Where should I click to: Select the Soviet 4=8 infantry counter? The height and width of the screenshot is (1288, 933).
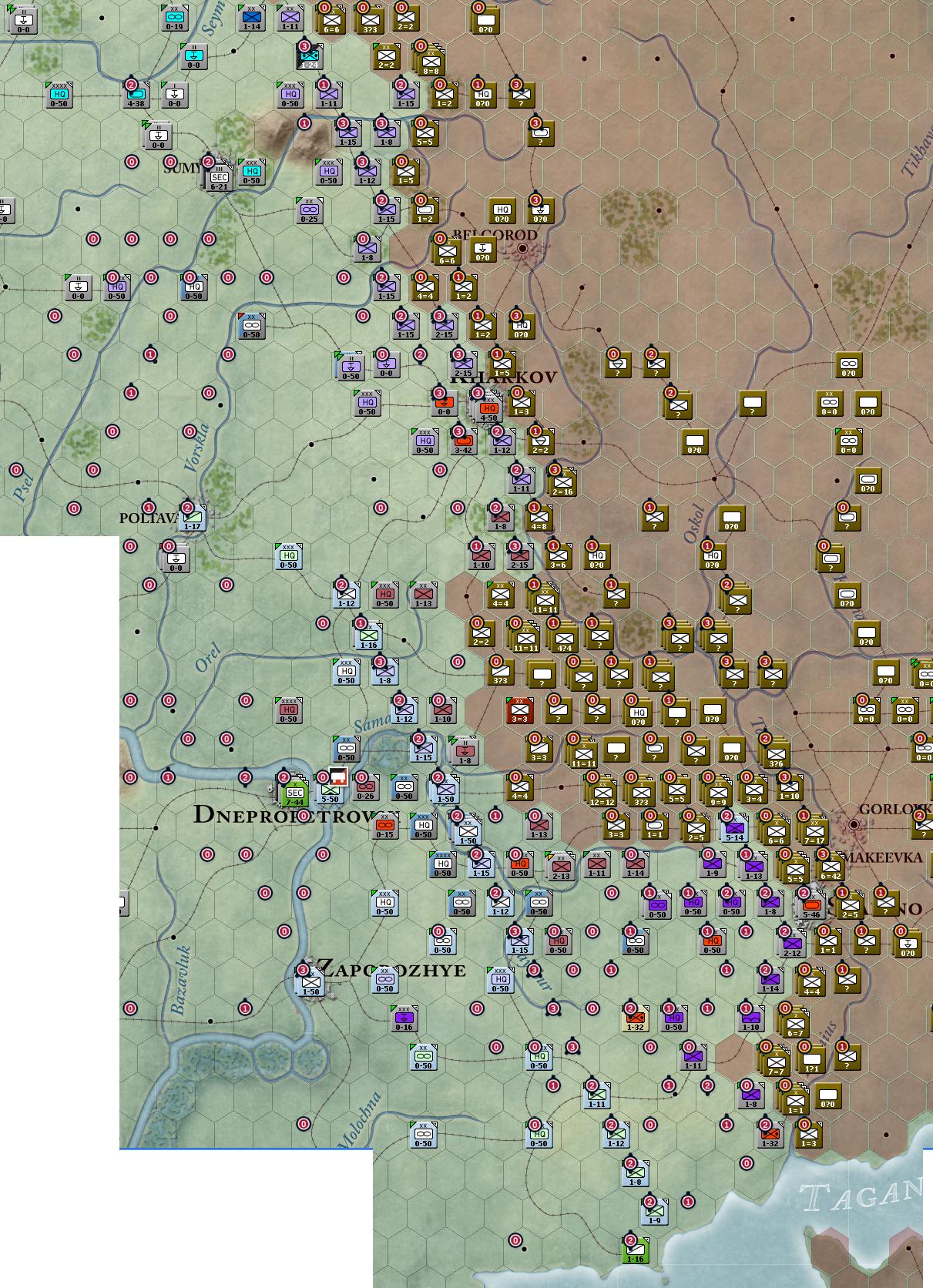(539, 519)
